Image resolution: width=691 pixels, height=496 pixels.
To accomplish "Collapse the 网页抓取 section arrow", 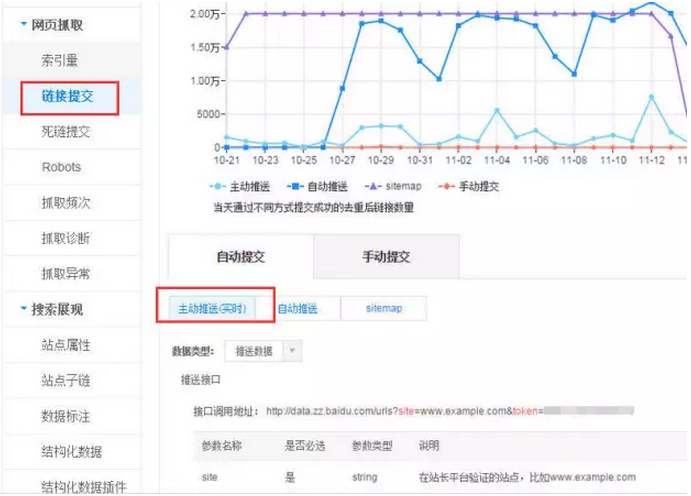I will (24, 23).
